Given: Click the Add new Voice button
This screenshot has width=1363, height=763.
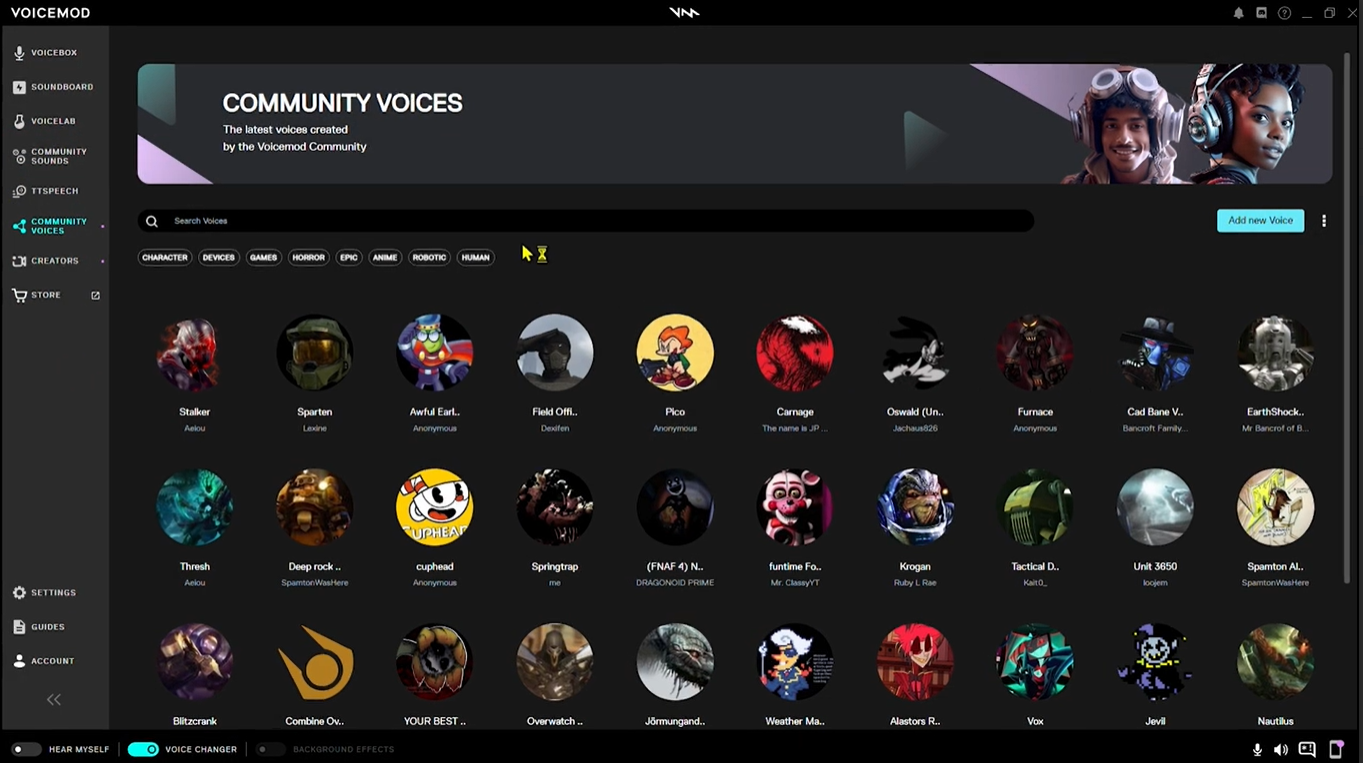Looking at the screenshot, I should click(x=1260, y=221).
